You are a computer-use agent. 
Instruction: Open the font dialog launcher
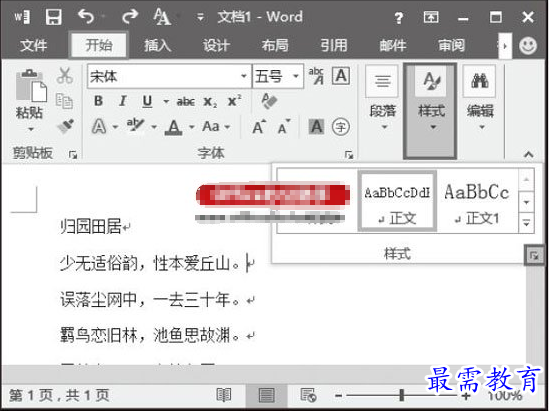(x=349, y=154)
